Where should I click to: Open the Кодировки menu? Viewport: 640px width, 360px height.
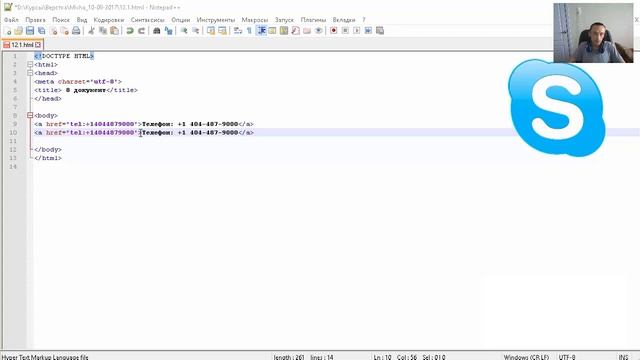pyautogui.click(x=109, y=20)
